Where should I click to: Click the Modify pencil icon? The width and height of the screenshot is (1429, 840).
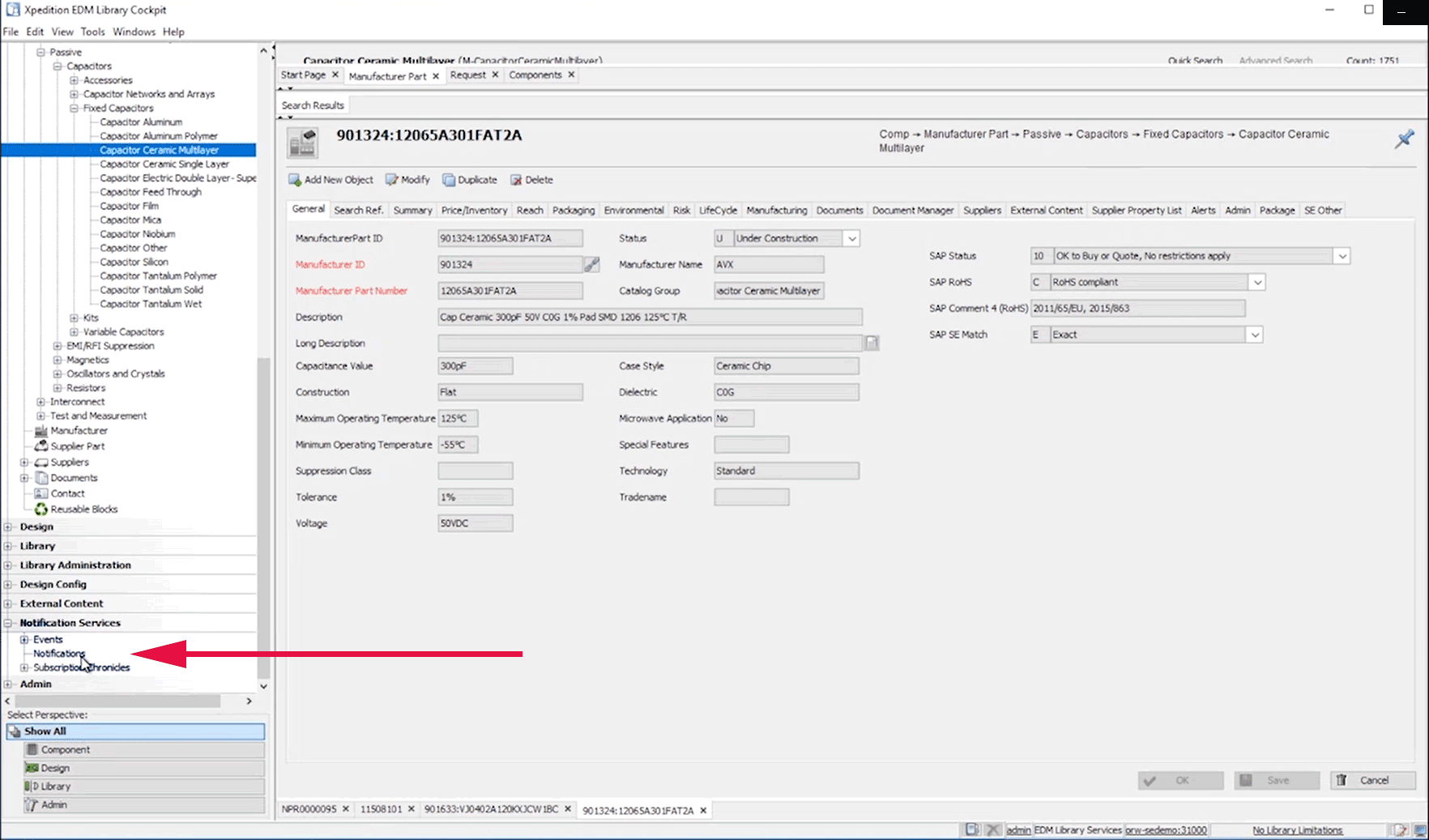tap(392, 180)
